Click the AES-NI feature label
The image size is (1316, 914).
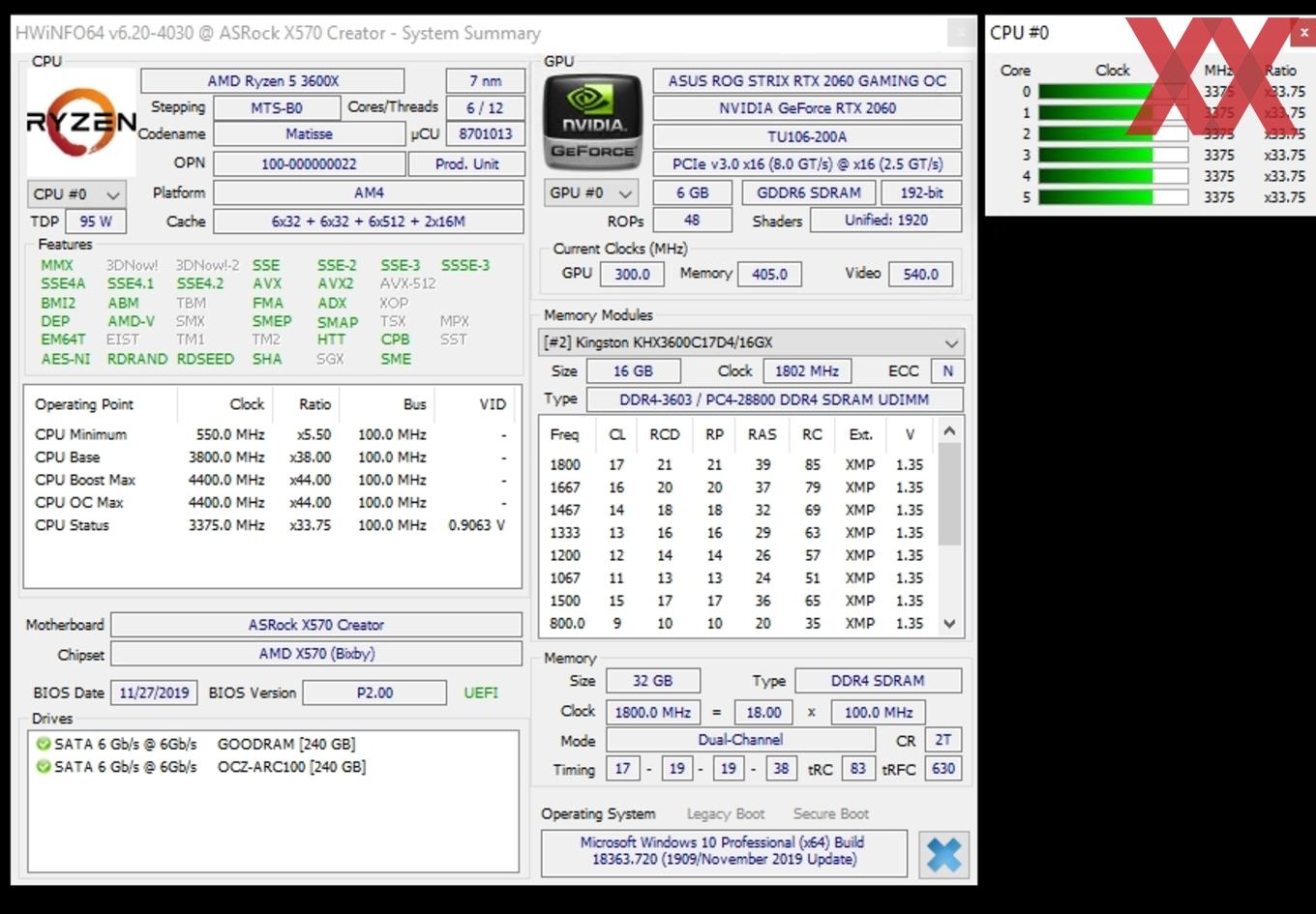click(66, 359)
